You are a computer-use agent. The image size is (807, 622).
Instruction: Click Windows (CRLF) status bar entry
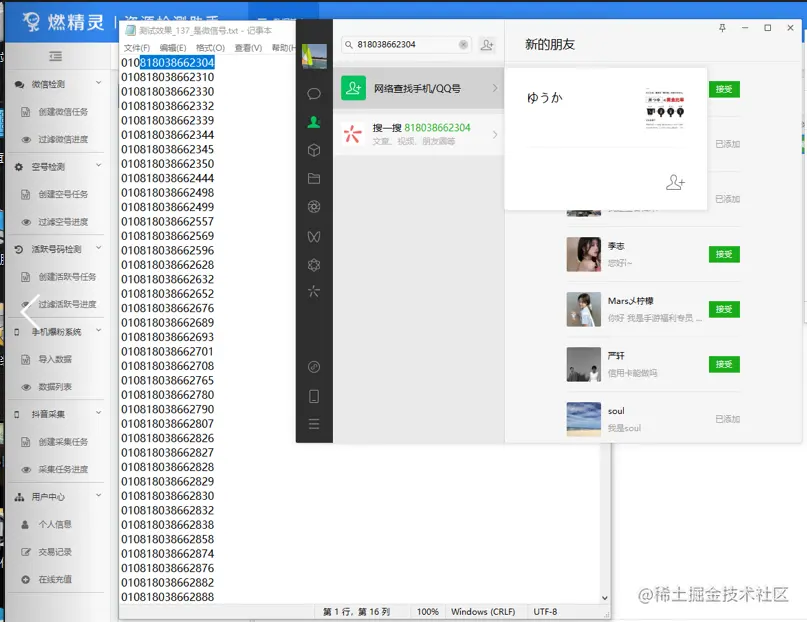(x=483, y=612)
